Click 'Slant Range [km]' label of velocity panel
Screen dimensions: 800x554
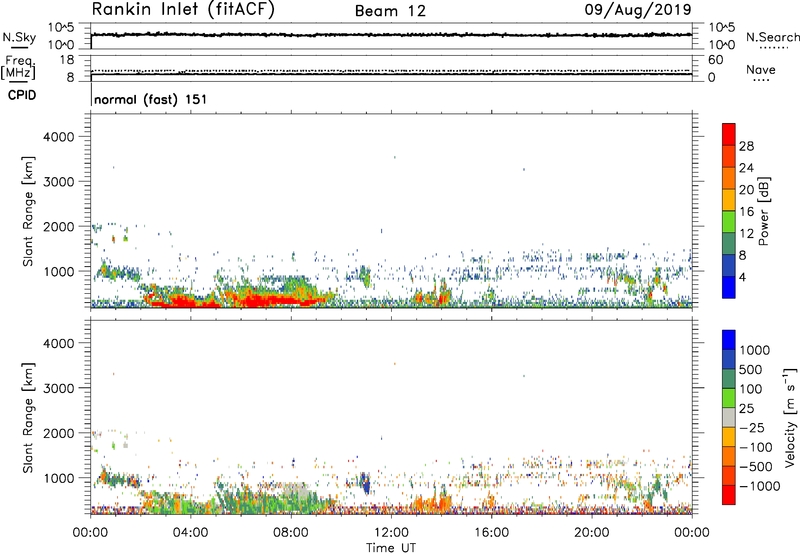28,418
